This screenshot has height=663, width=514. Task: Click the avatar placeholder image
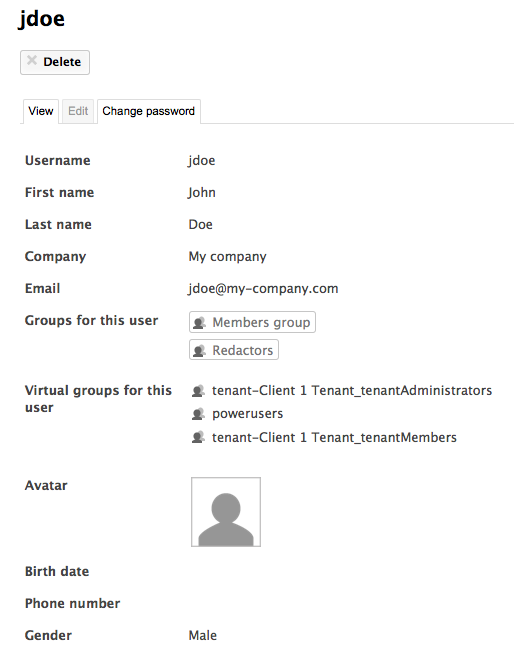pos(226,512)
